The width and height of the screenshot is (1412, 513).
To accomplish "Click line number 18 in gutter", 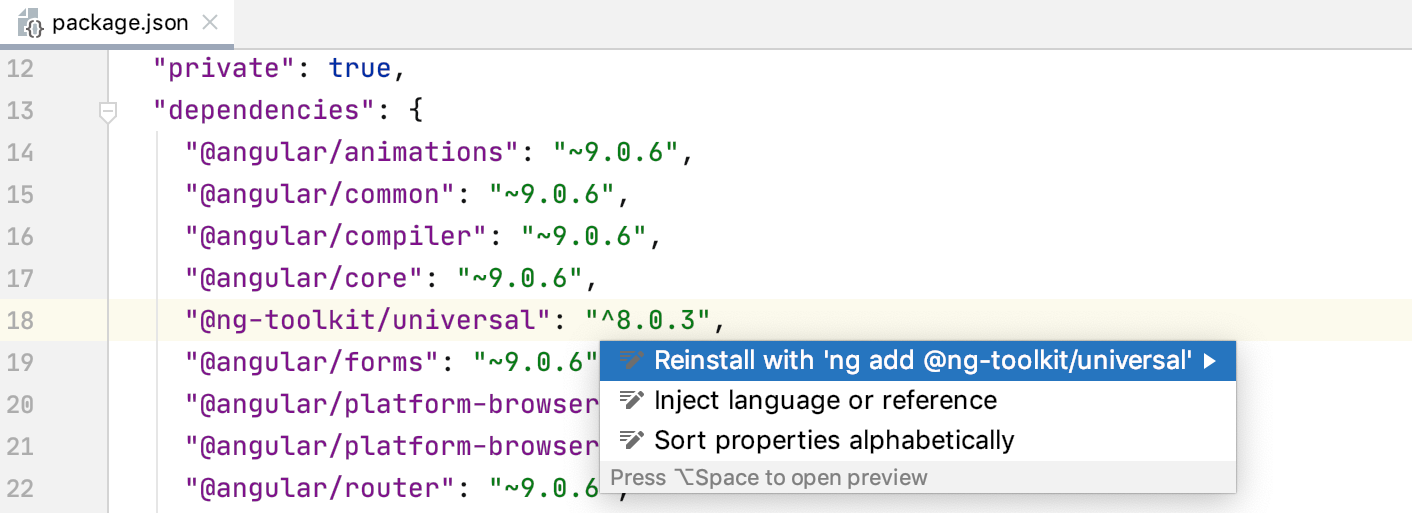I will point(20,320).
